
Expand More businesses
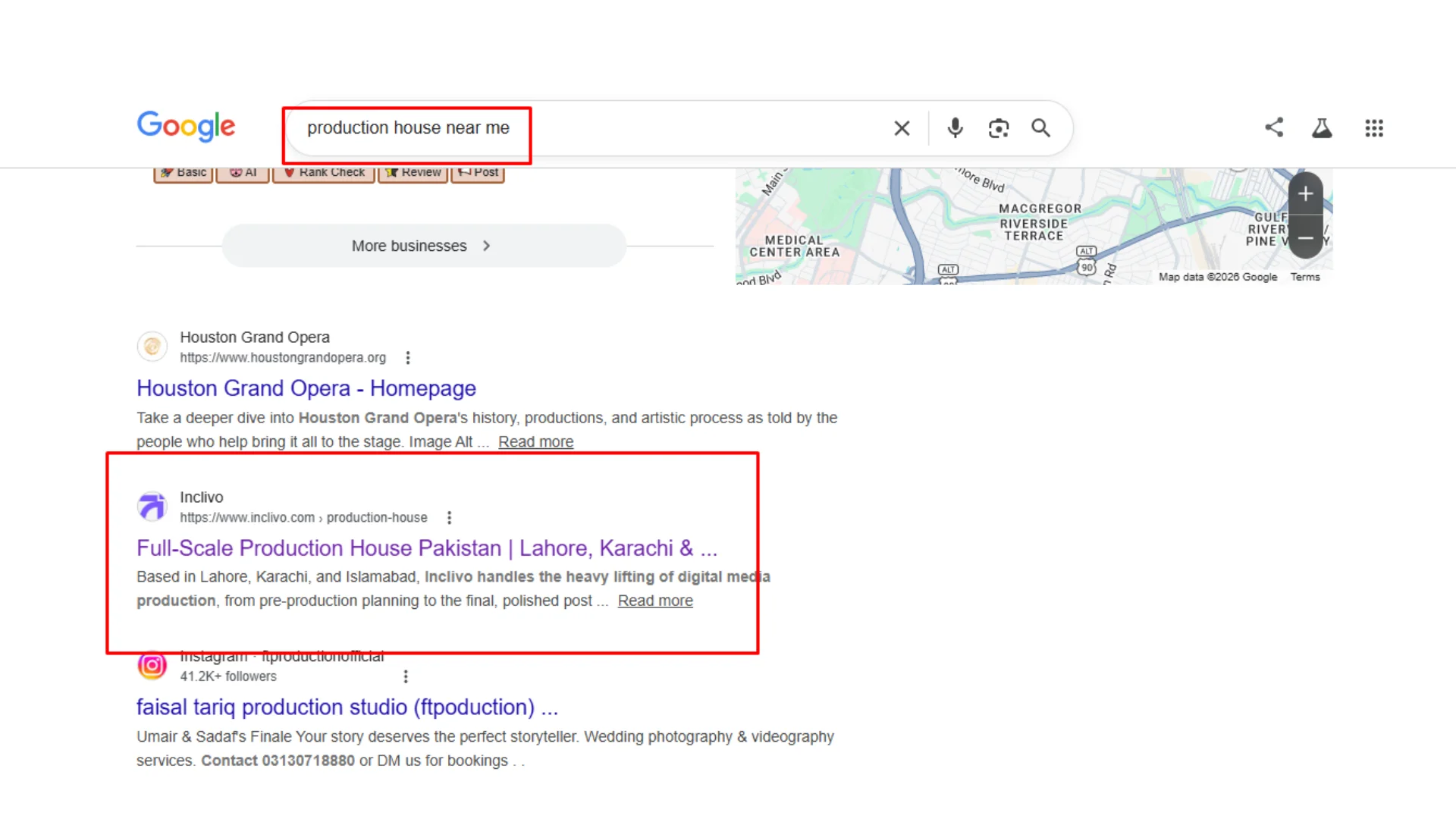[424, 246]
